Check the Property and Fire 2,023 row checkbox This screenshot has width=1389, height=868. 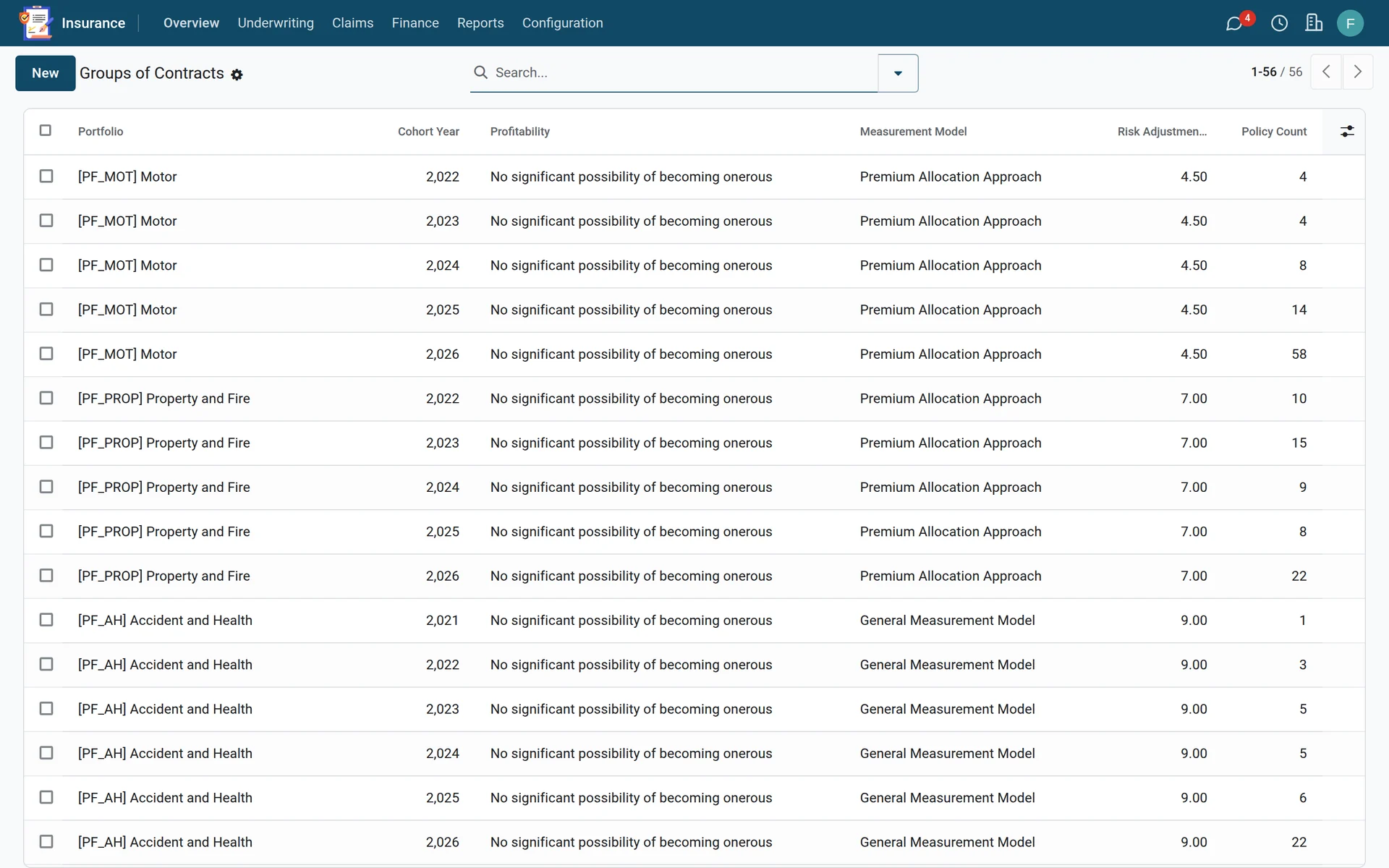point(46,443)
